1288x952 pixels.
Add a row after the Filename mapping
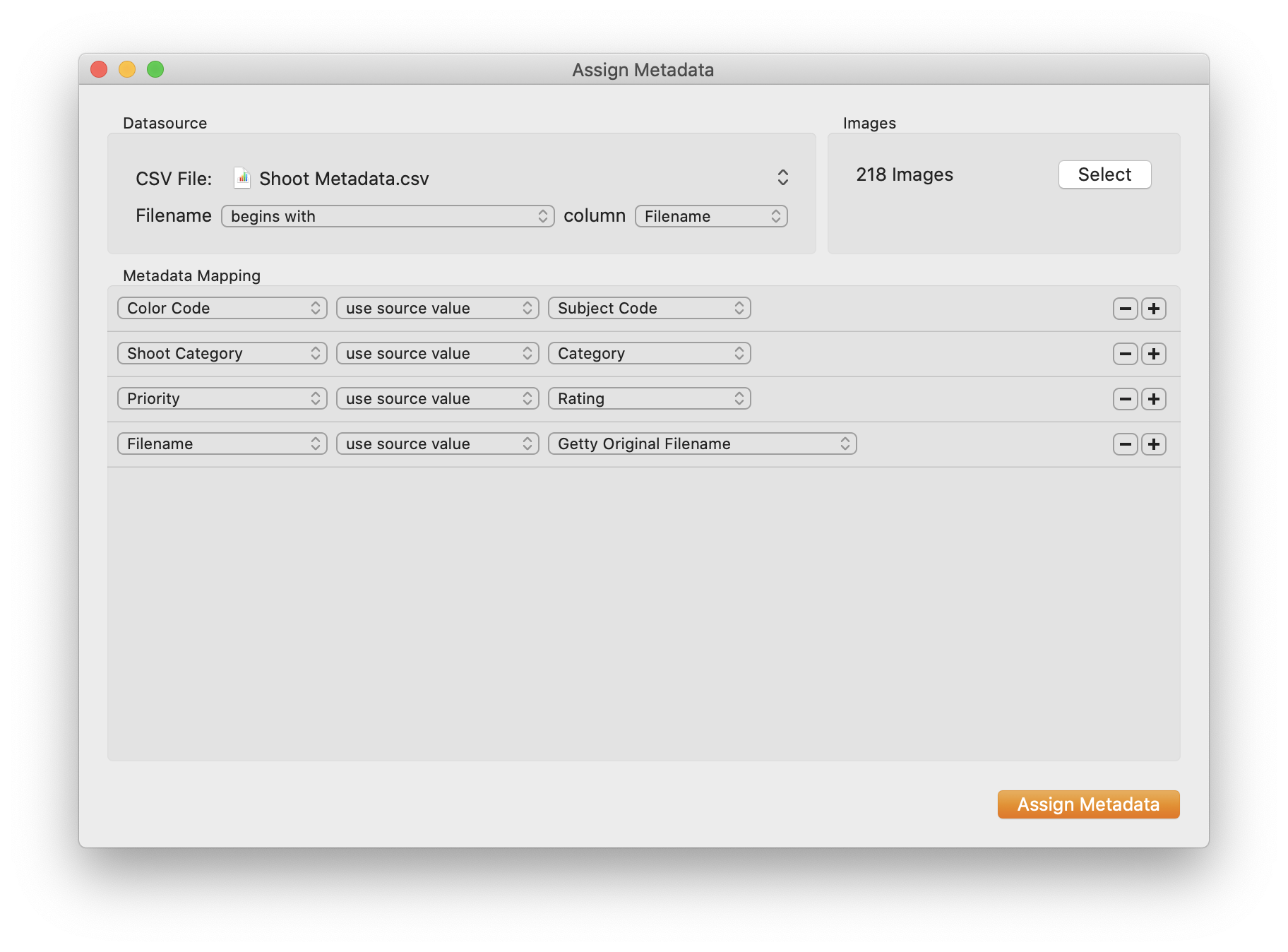[1153, 444]
